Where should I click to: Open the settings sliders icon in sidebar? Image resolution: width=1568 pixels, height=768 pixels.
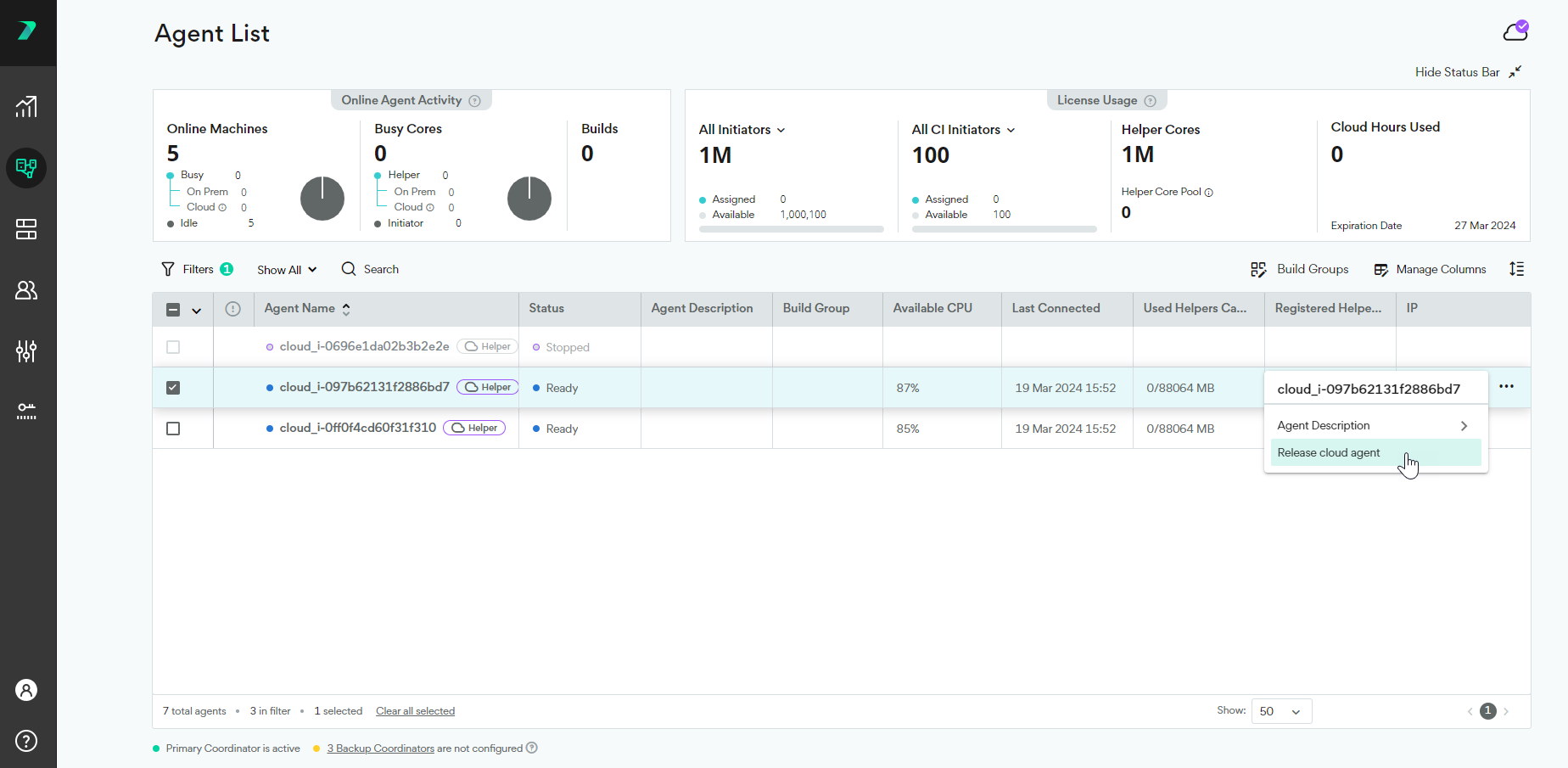point(26,351)
